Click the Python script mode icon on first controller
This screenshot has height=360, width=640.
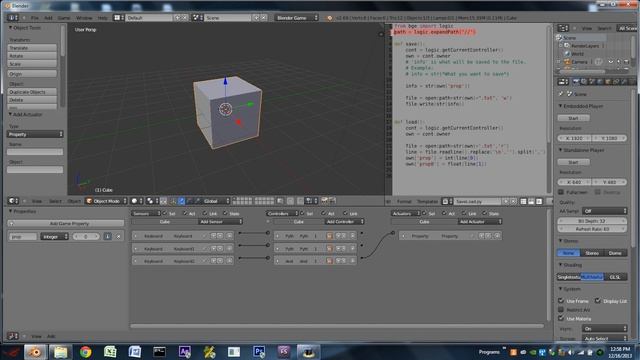point(329,236)
